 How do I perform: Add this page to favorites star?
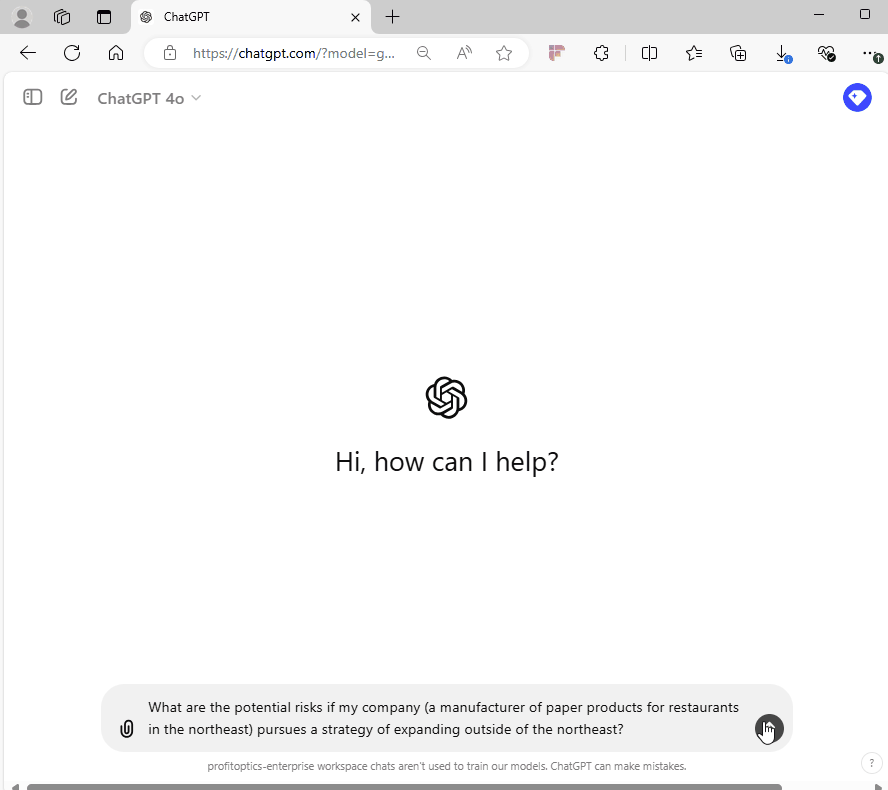coord(503,53)
